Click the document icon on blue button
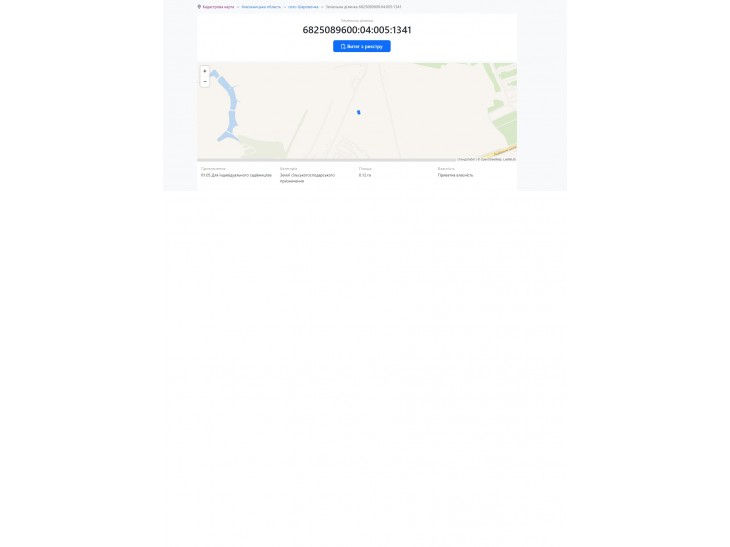The image size is (730, 547). point(343,47)
